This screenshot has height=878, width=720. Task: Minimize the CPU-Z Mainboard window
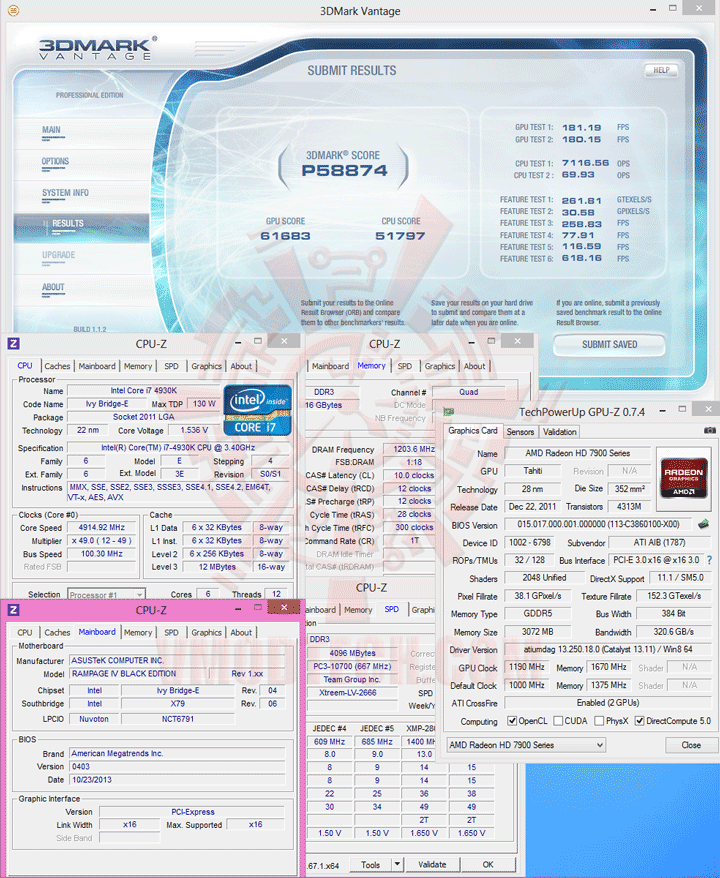pyautogui.click(x=238, y=608)
